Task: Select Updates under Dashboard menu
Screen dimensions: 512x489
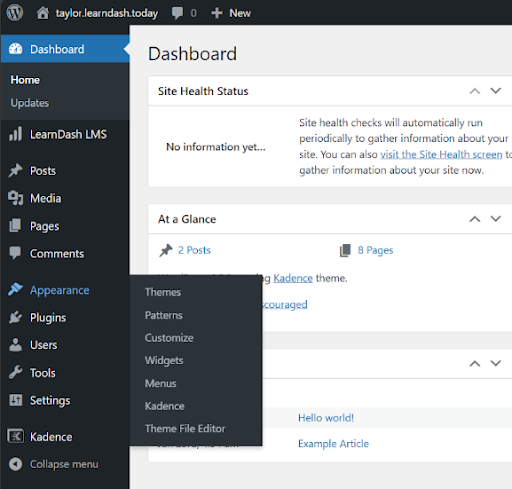Action: click(x=30, y=103)
